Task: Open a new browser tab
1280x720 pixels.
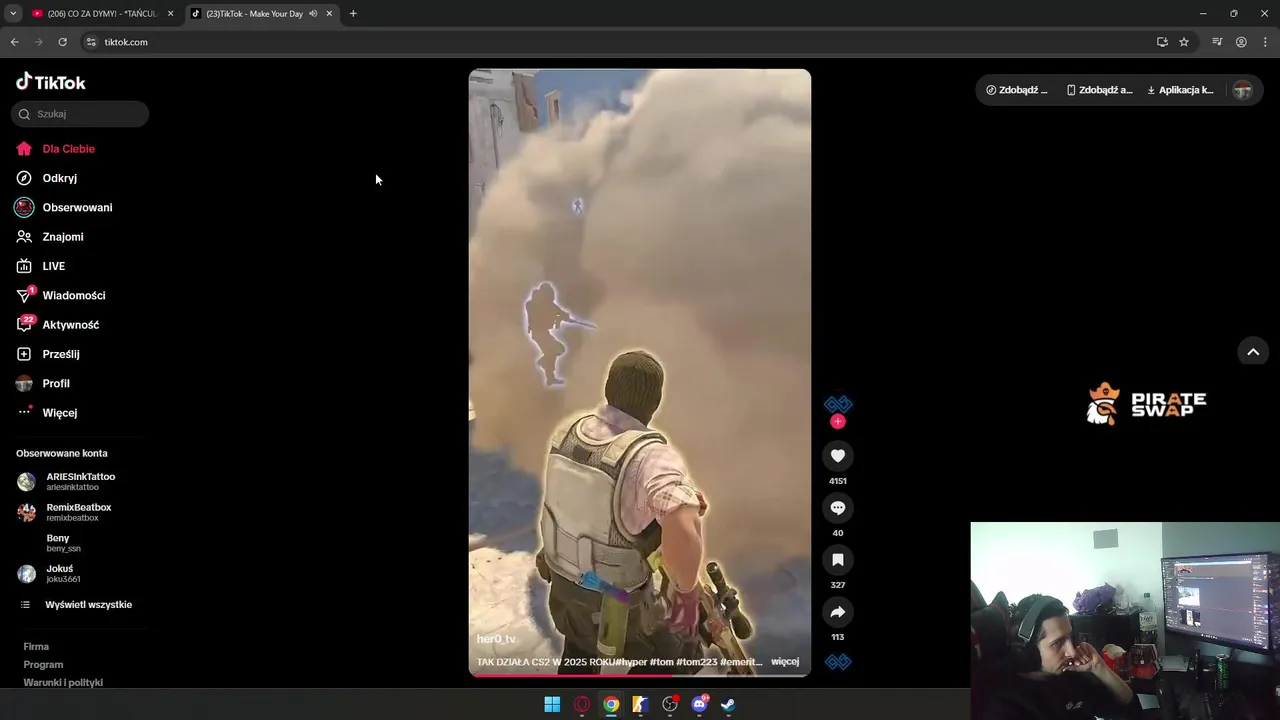Action: tap(353, 14)
